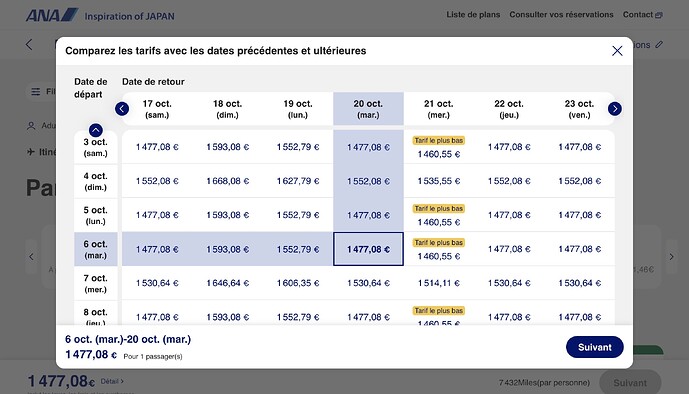Image resolution: width=689 pixels, height=394 pixels.
Task: Select return date column 23 oct. (ven.)
Action: [579, 109]
